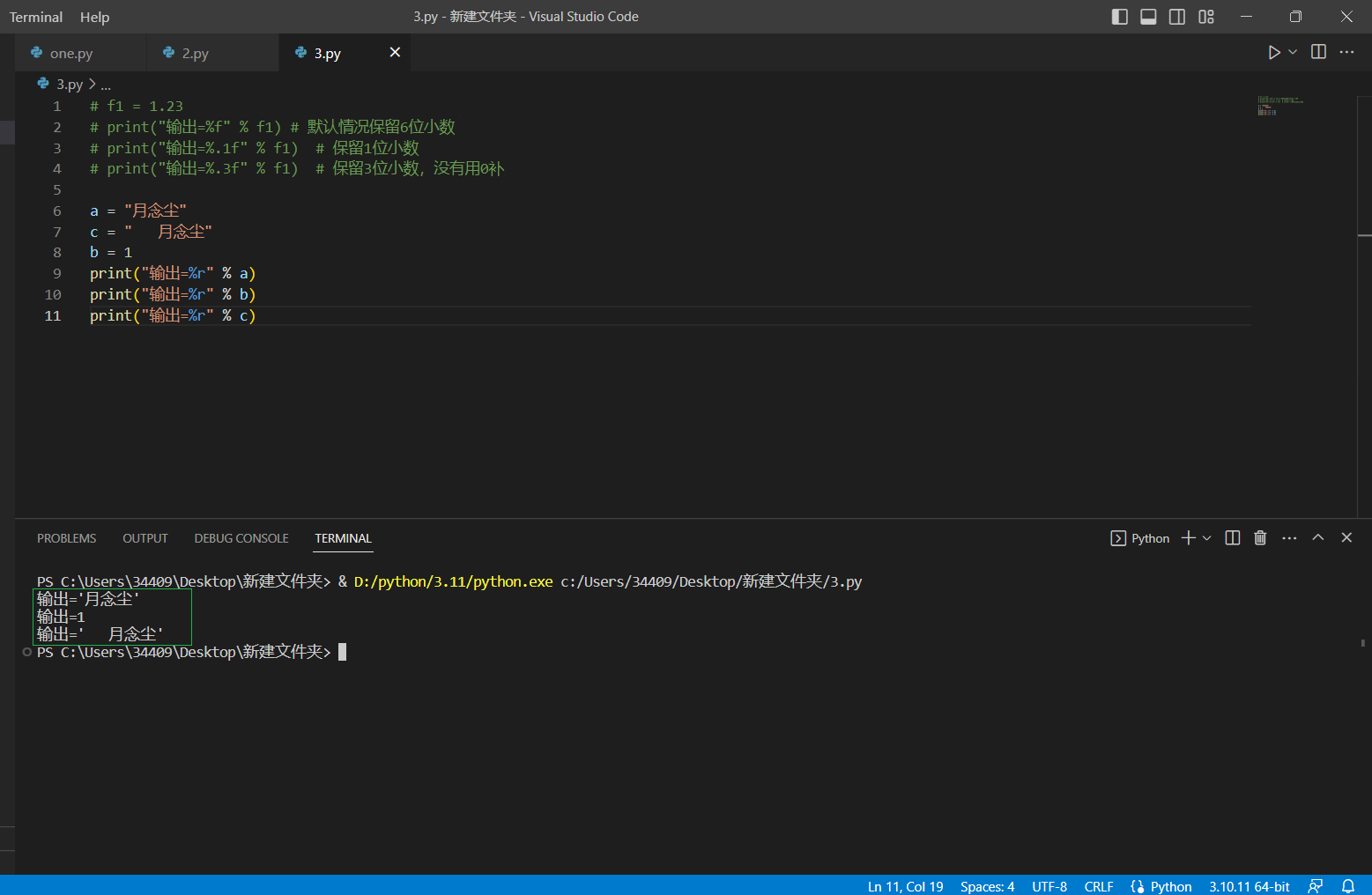
Task: Click UTF-8 encoding in status bar
Action: click(x=1049, y=886)
